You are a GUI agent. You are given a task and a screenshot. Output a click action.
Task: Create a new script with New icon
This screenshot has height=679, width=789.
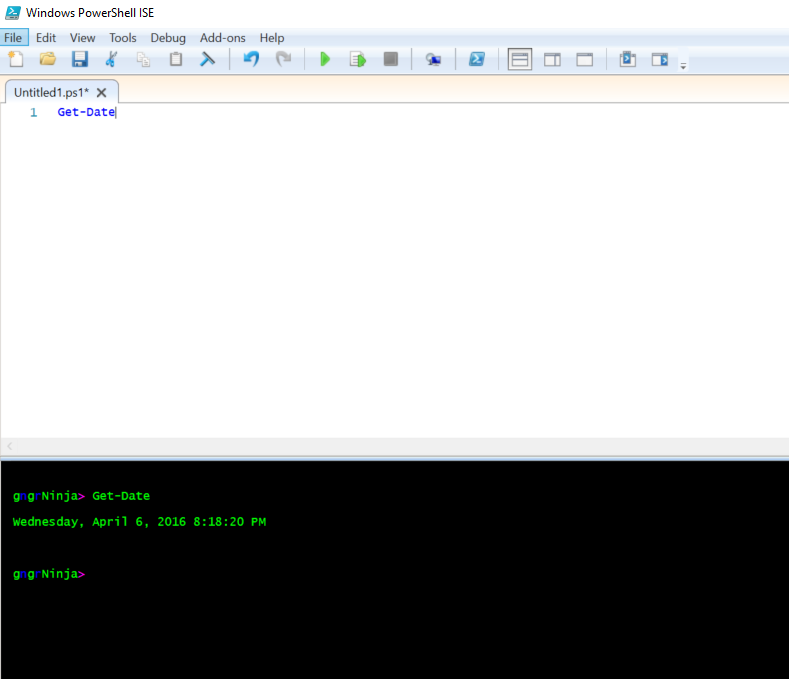pos(16,60)
